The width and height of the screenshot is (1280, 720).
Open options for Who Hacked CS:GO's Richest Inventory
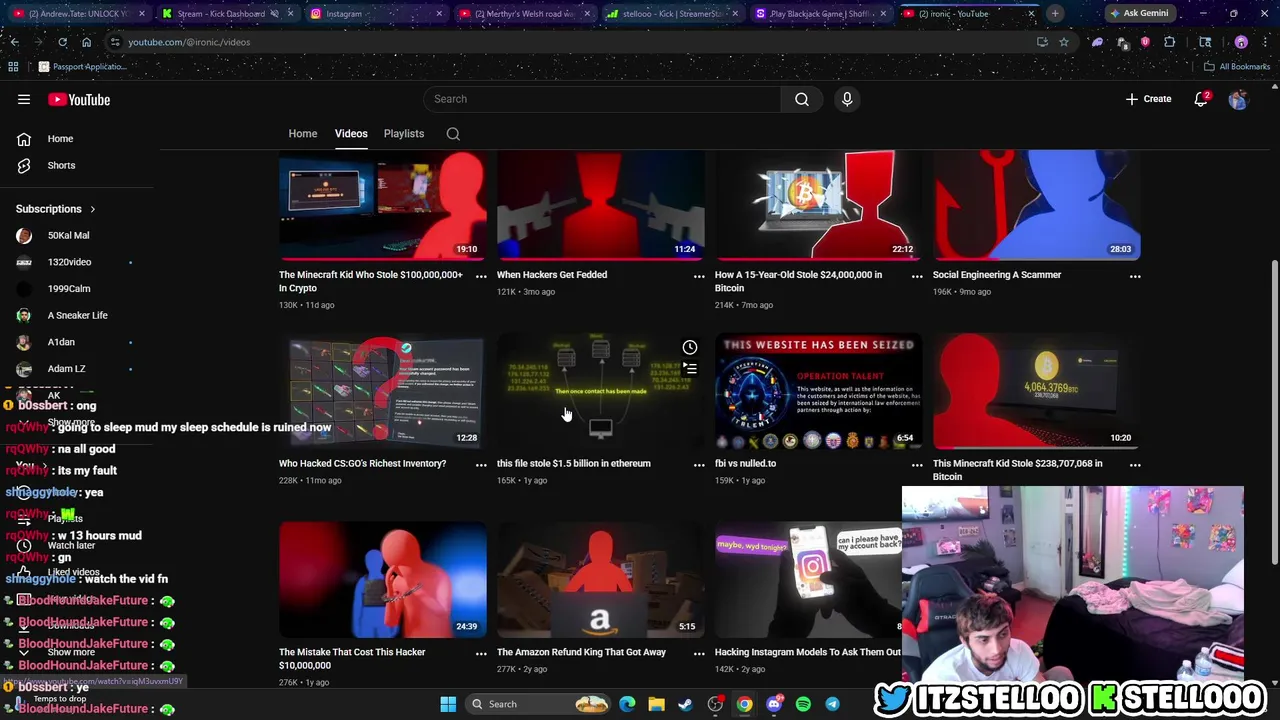481,465
